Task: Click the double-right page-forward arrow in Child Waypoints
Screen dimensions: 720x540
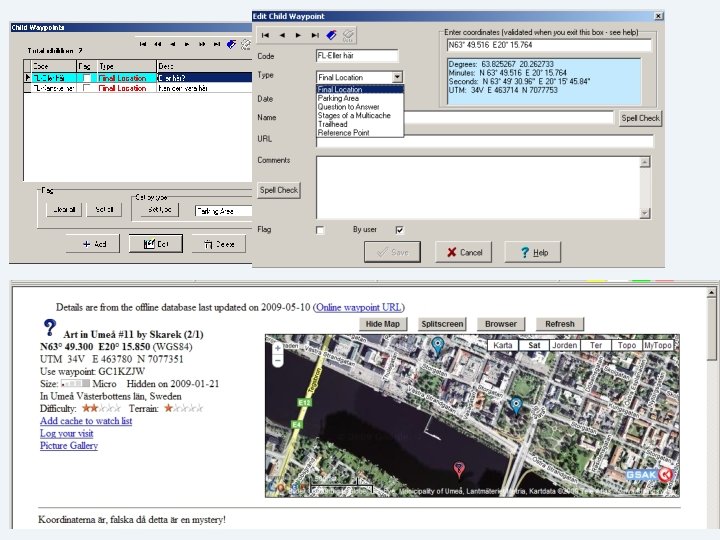Action: pyautogui.click(x=202, y=44)
